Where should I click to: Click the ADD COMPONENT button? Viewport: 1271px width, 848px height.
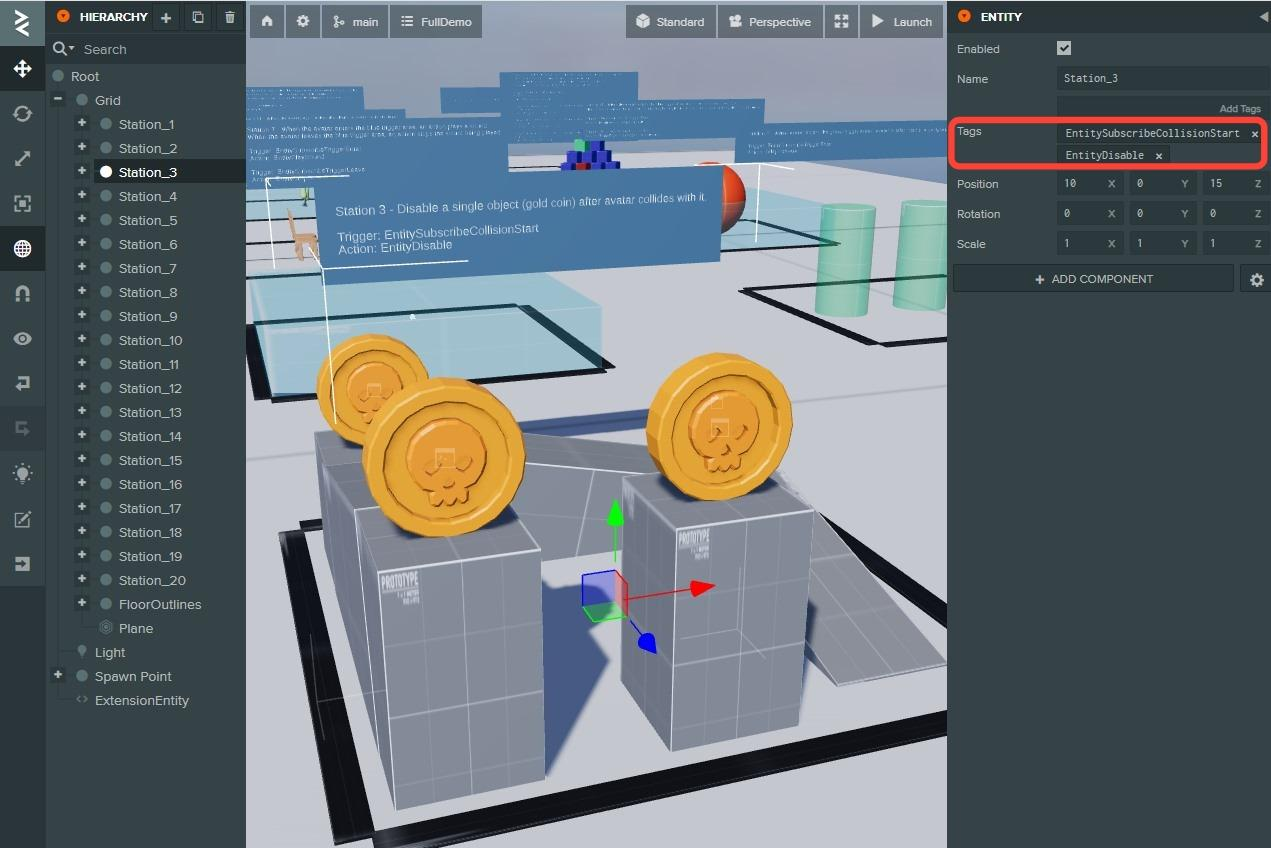point(1093,279)
